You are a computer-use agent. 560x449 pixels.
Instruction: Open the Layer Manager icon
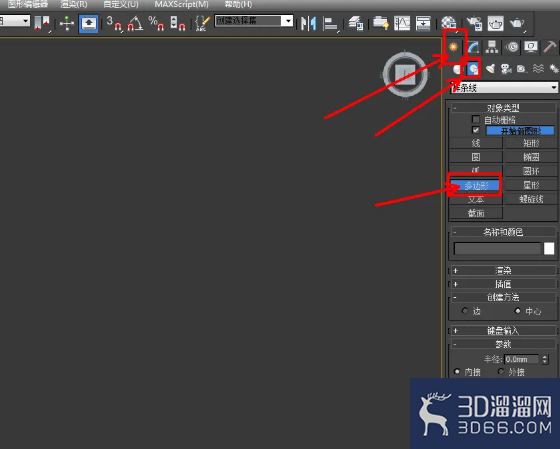pos(356,24)
